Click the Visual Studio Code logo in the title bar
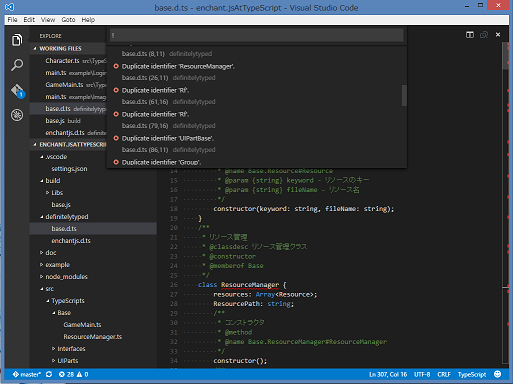The width and height of the screenshot is (513, 384). coord(9,7)
